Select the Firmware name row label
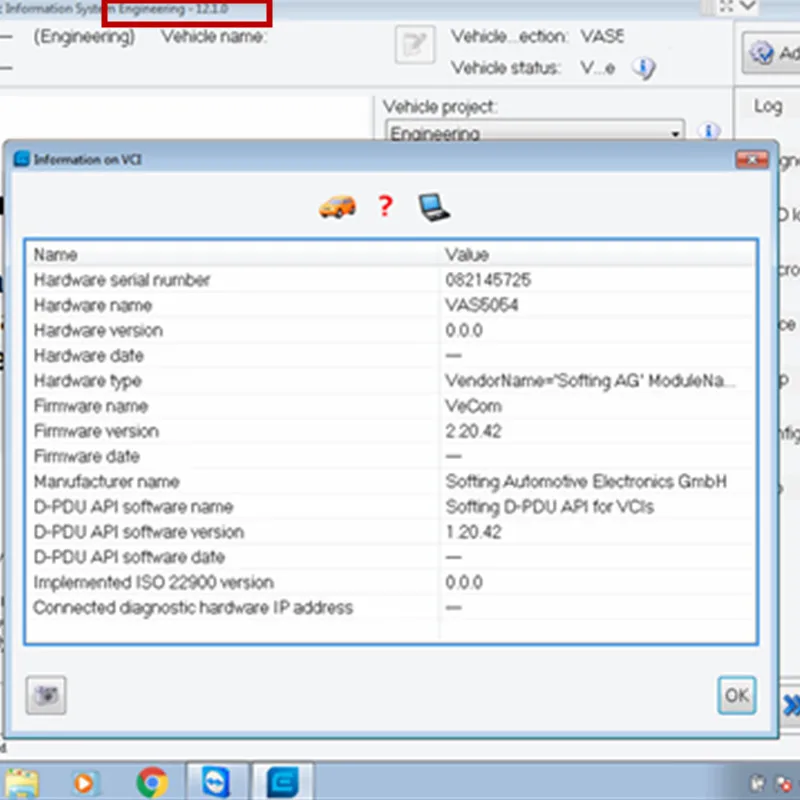Viewport: 800px width, 800px height. pyautogui.click(x=90, y=406)
